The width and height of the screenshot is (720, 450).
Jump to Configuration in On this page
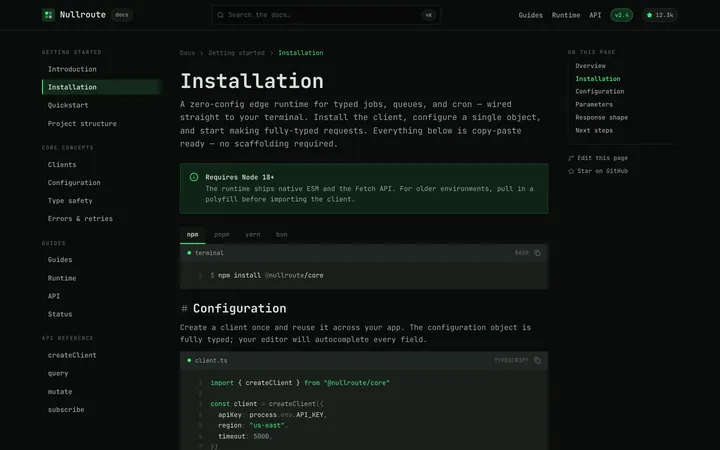pos(600,92)
